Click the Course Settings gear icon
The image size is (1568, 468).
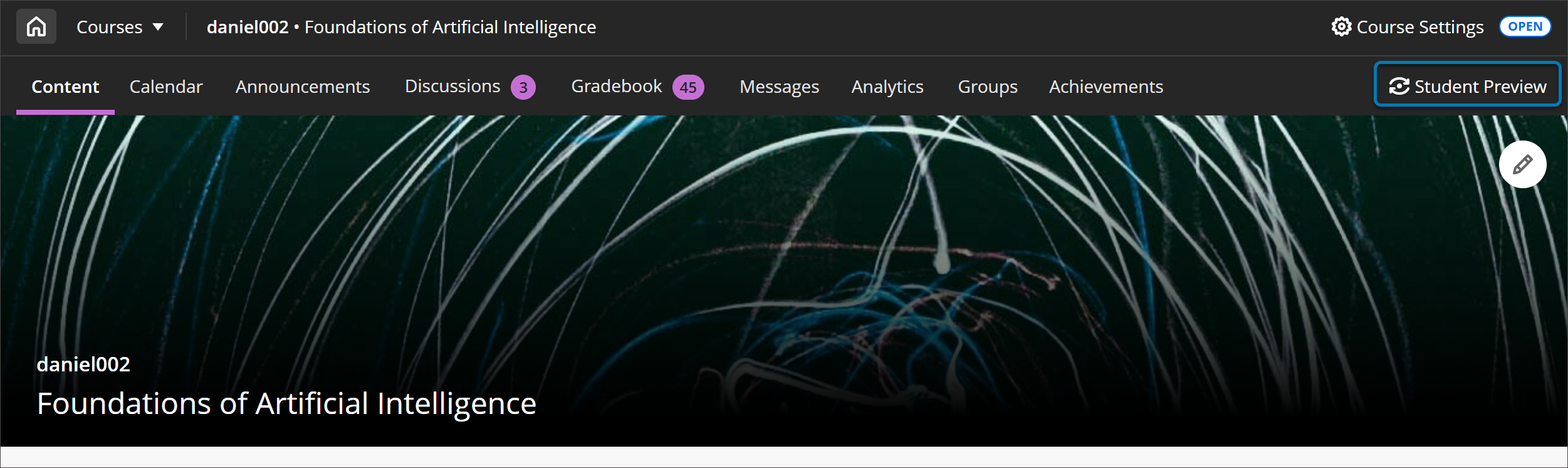click(1341, 27)
